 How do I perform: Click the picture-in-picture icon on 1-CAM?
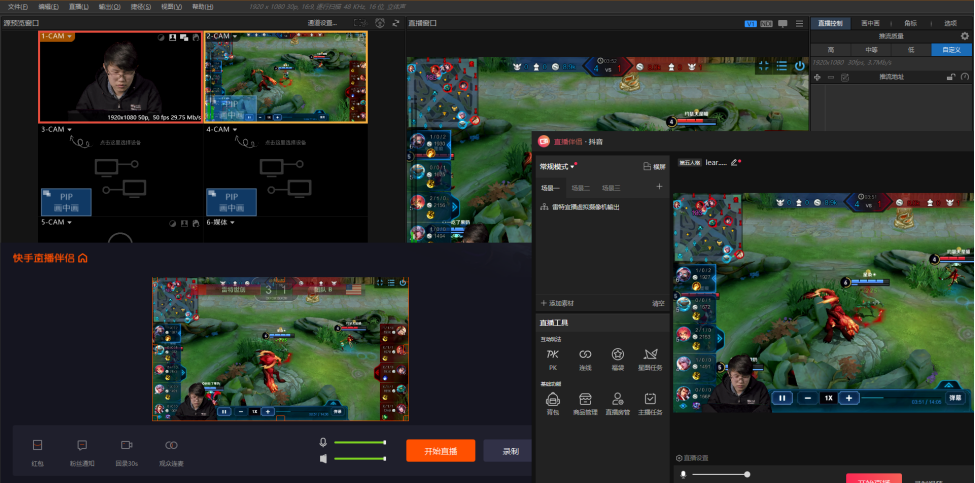coord(184,37)
